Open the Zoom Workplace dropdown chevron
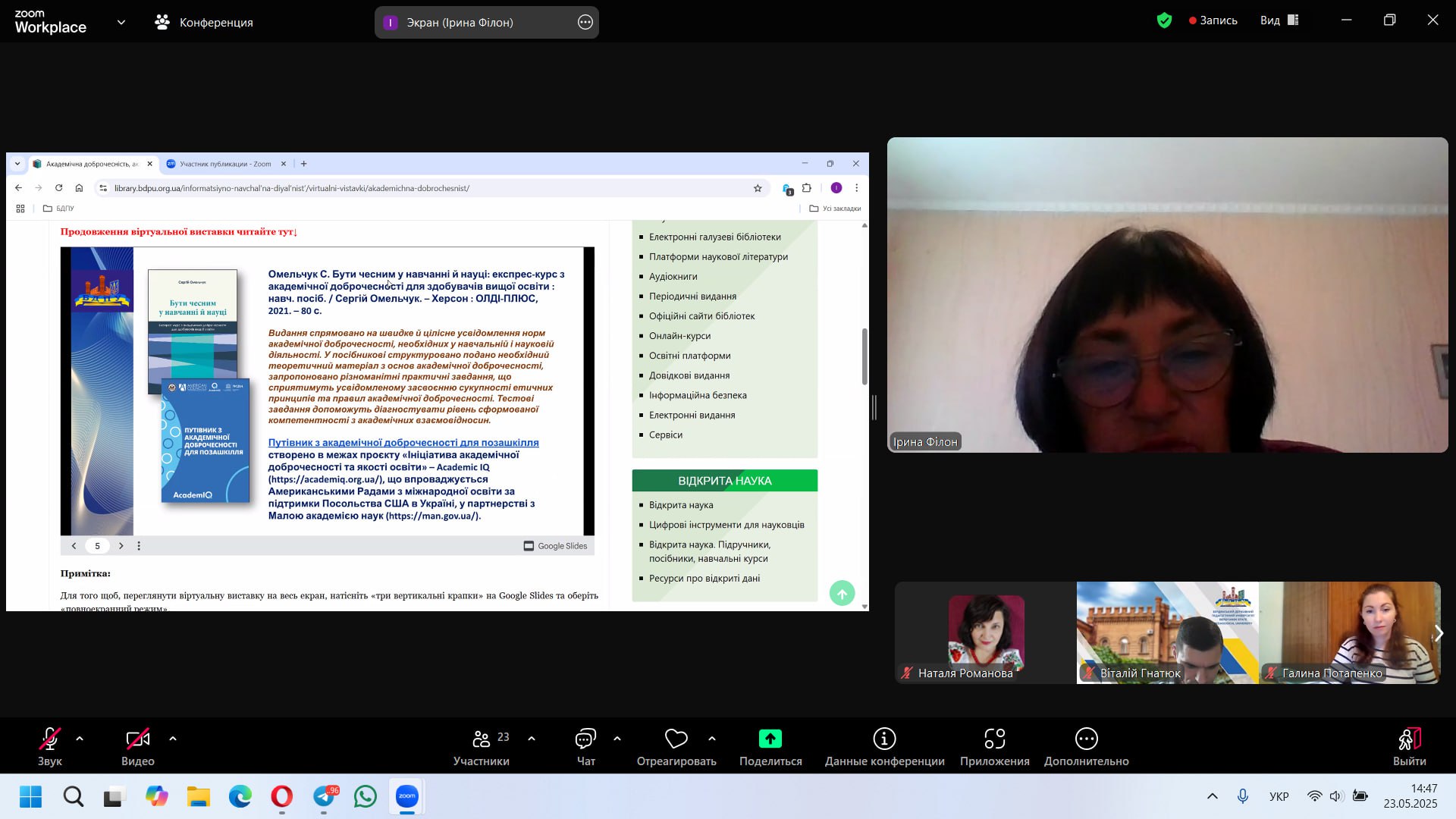Viewport: 1456px width, 819px height. tap(121, 23)
